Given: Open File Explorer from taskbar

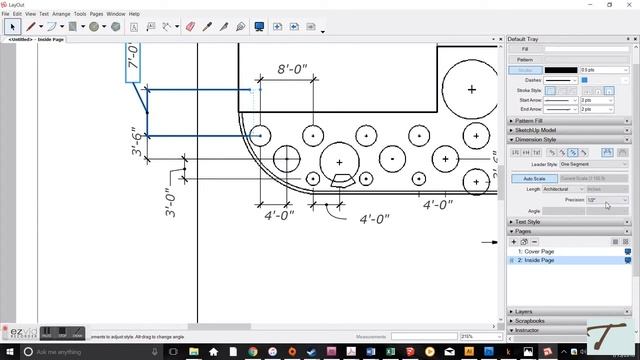Looking at the screenshot, I should (x=194, y=351).
